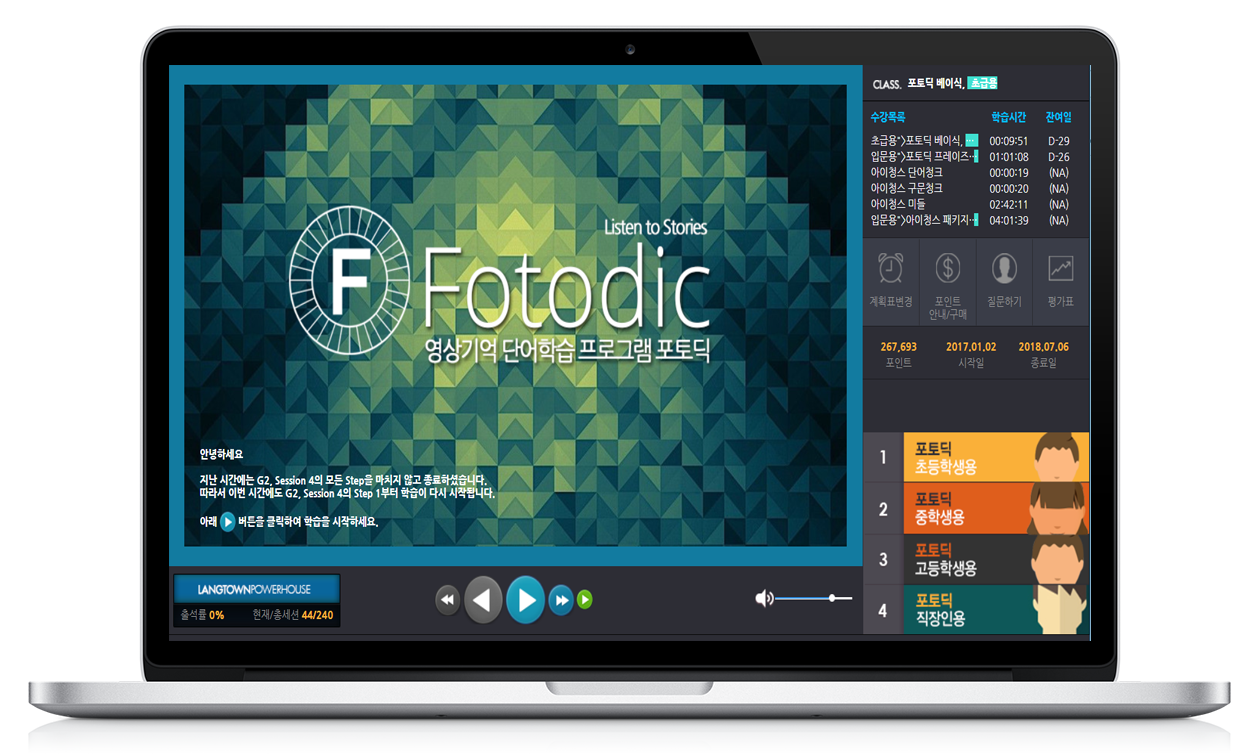Click the session count 44/240
The height and width of the screenshot is (756, 1260).
coord(317,615)
